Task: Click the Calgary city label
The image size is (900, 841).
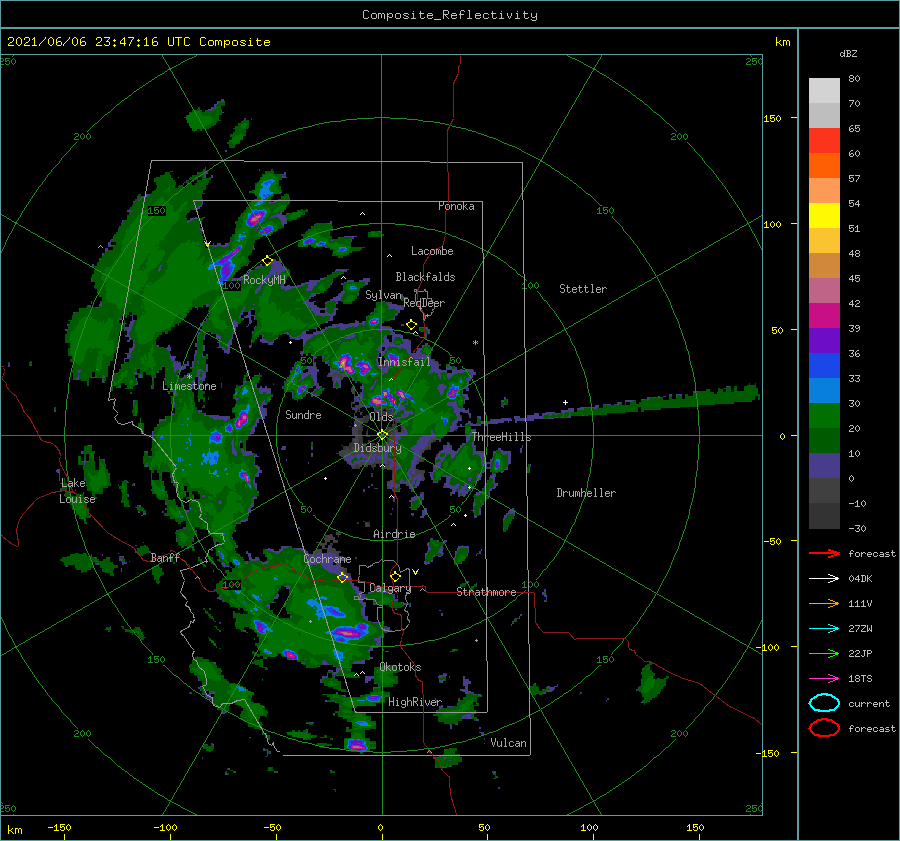Action: point(390,588)
